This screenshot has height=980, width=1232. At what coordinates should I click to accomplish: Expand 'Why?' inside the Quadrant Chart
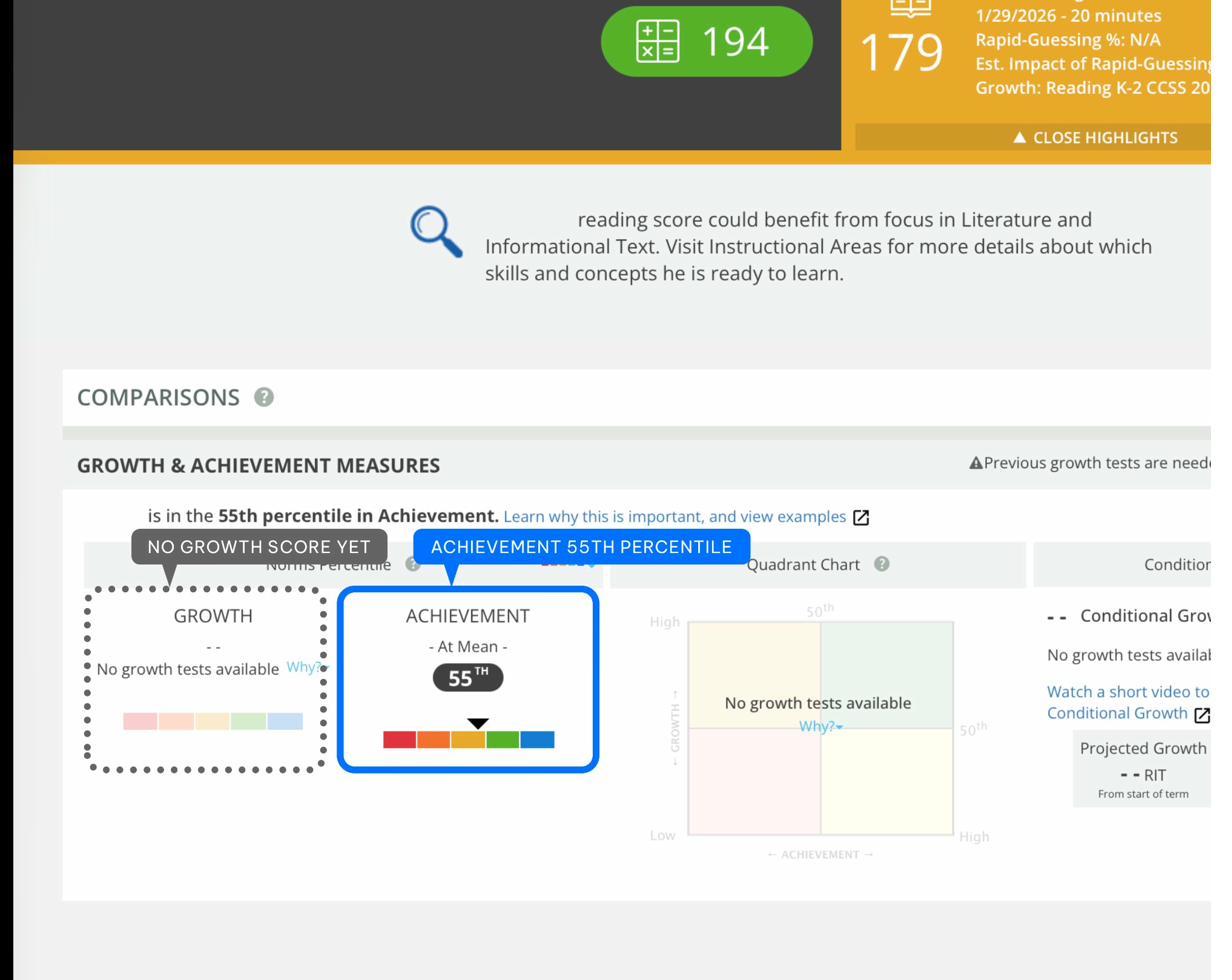[x=820, y=726]
